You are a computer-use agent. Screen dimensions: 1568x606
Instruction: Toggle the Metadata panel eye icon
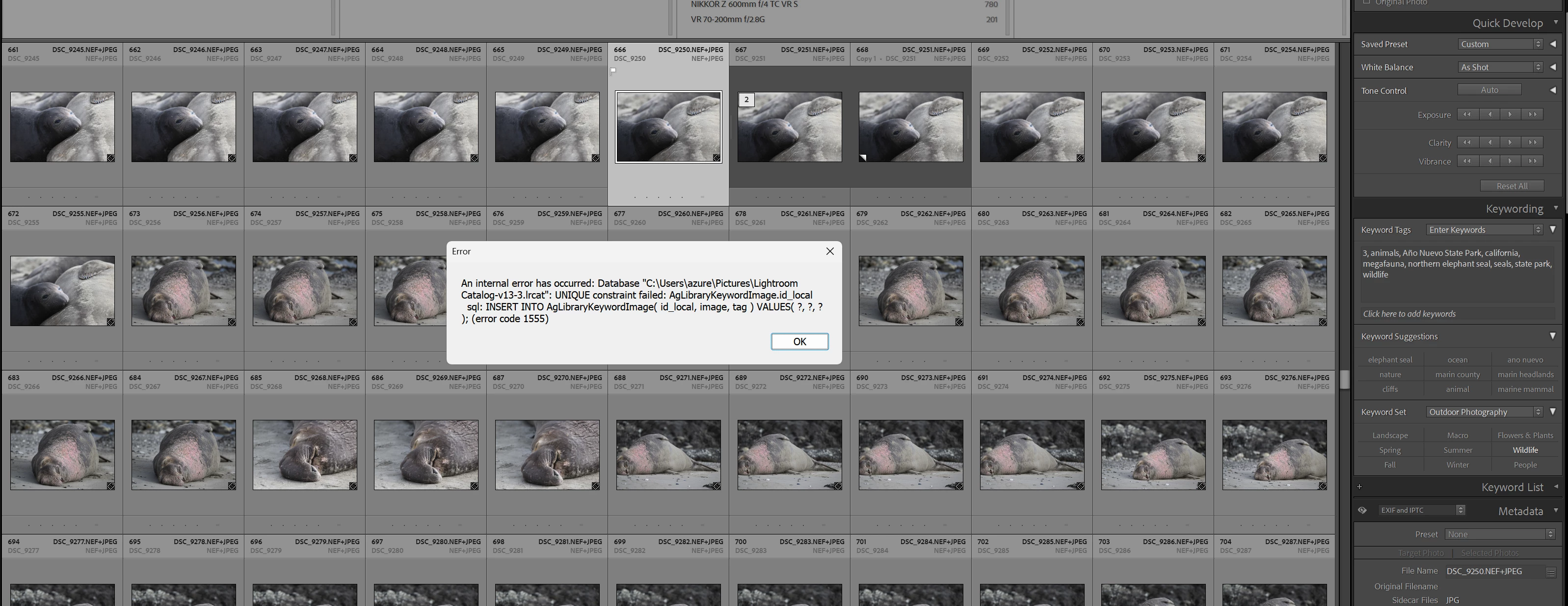[1362, 510]
